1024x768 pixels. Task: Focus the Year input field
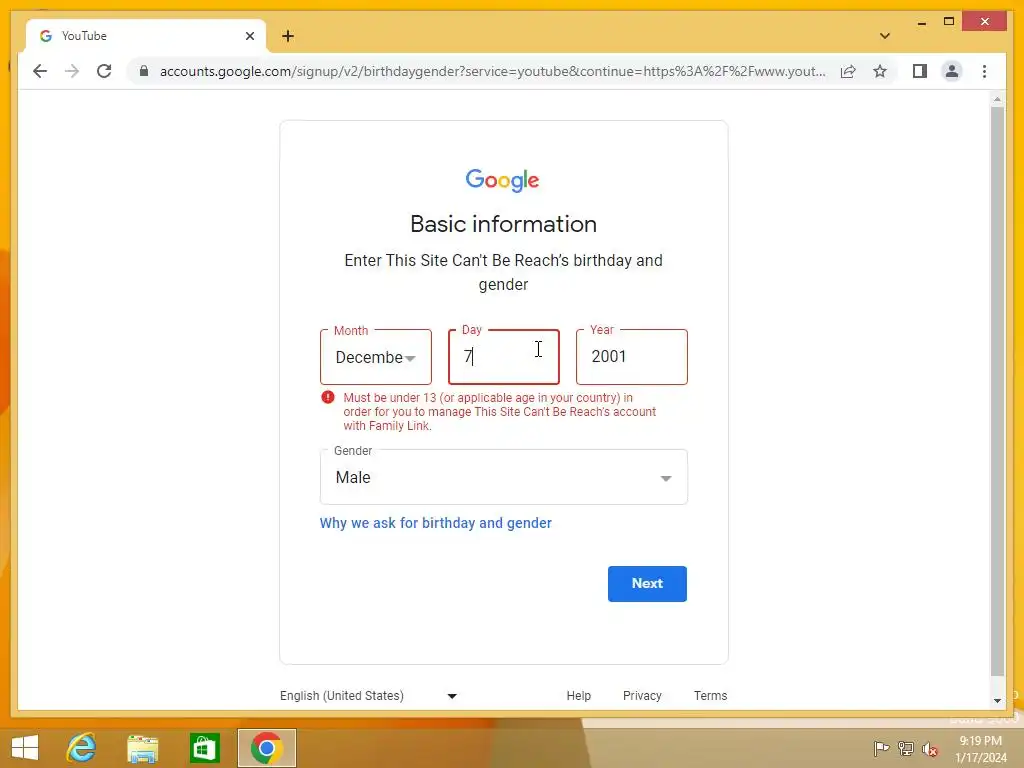(632, 357)
